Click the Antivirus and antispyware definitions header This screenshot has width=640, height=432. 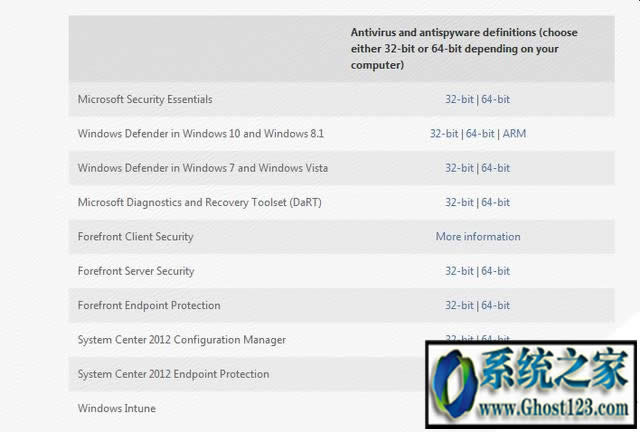[x=463, y=48]
